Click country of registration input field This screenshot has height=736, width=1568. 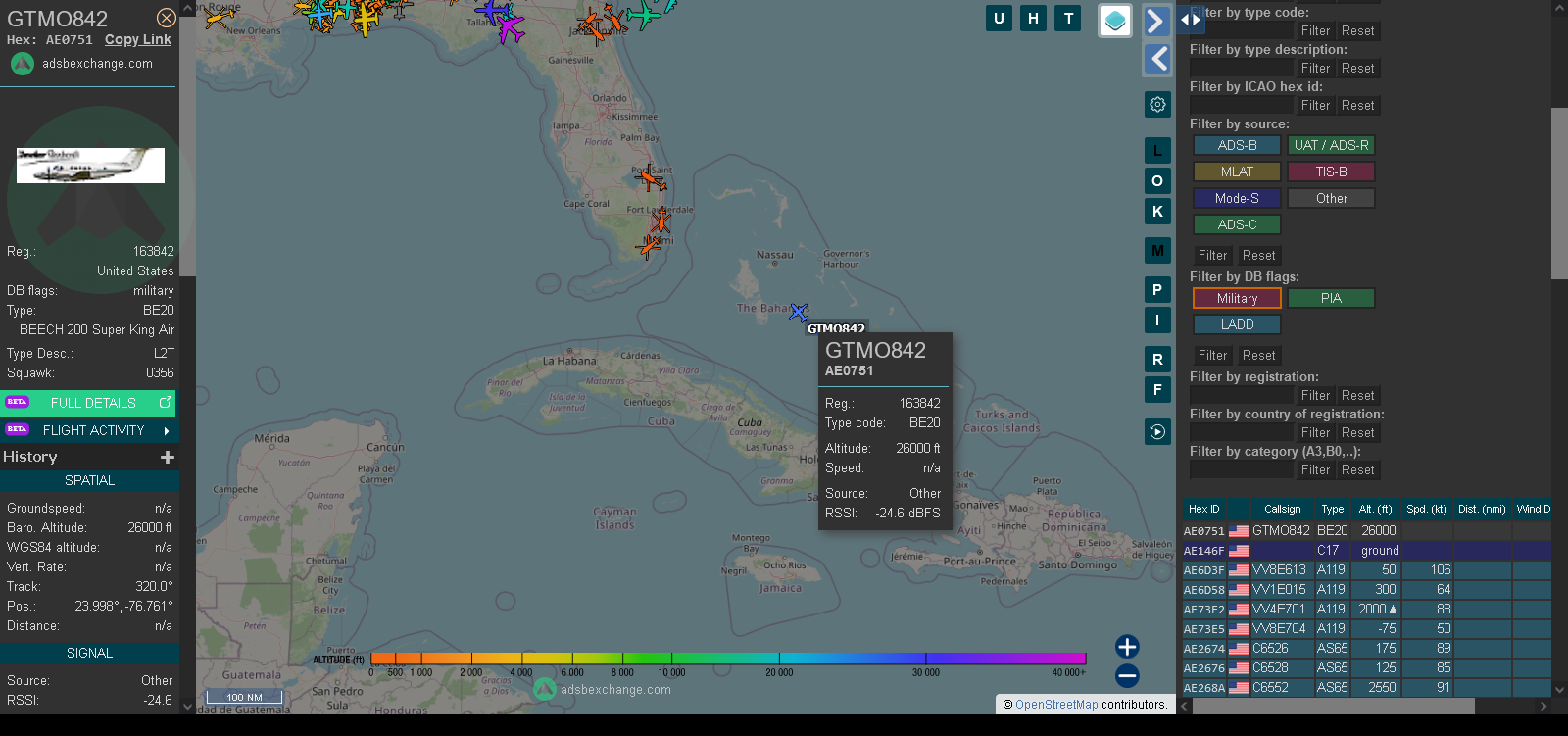coord(1242,432)
